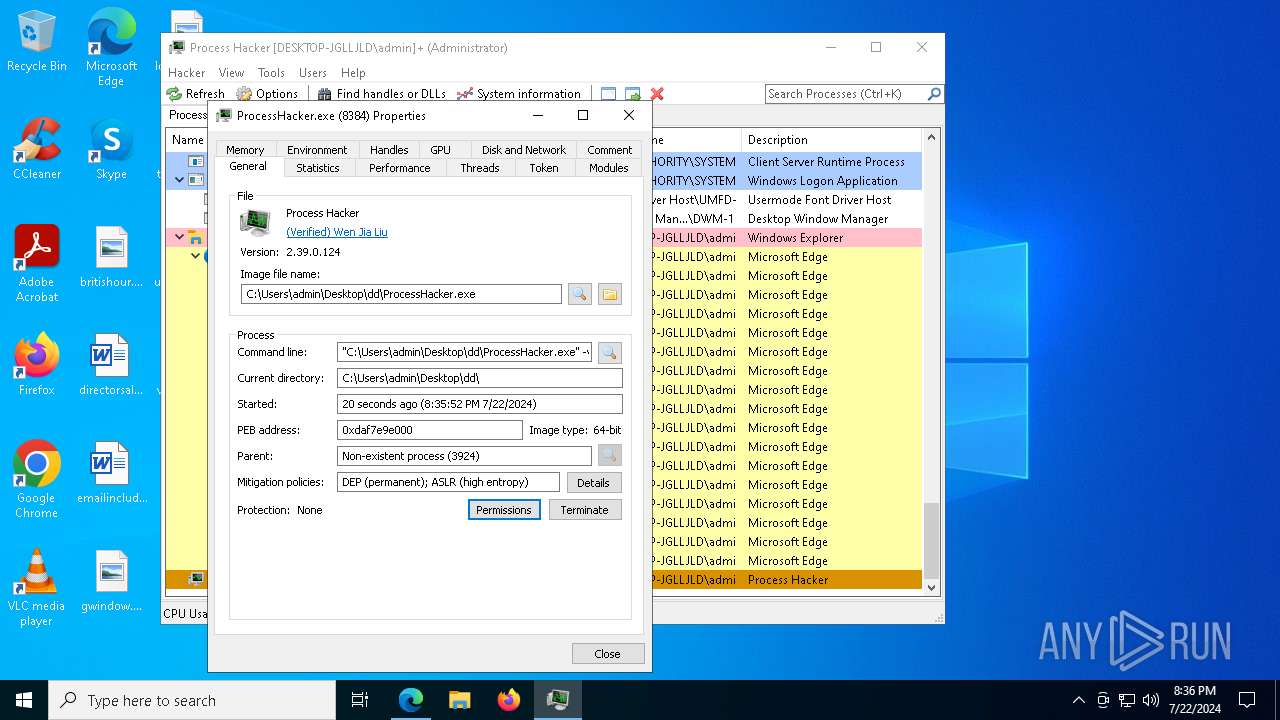Open System information from toolbar
The image size is (1280, 720).
[x=518, y=93]
